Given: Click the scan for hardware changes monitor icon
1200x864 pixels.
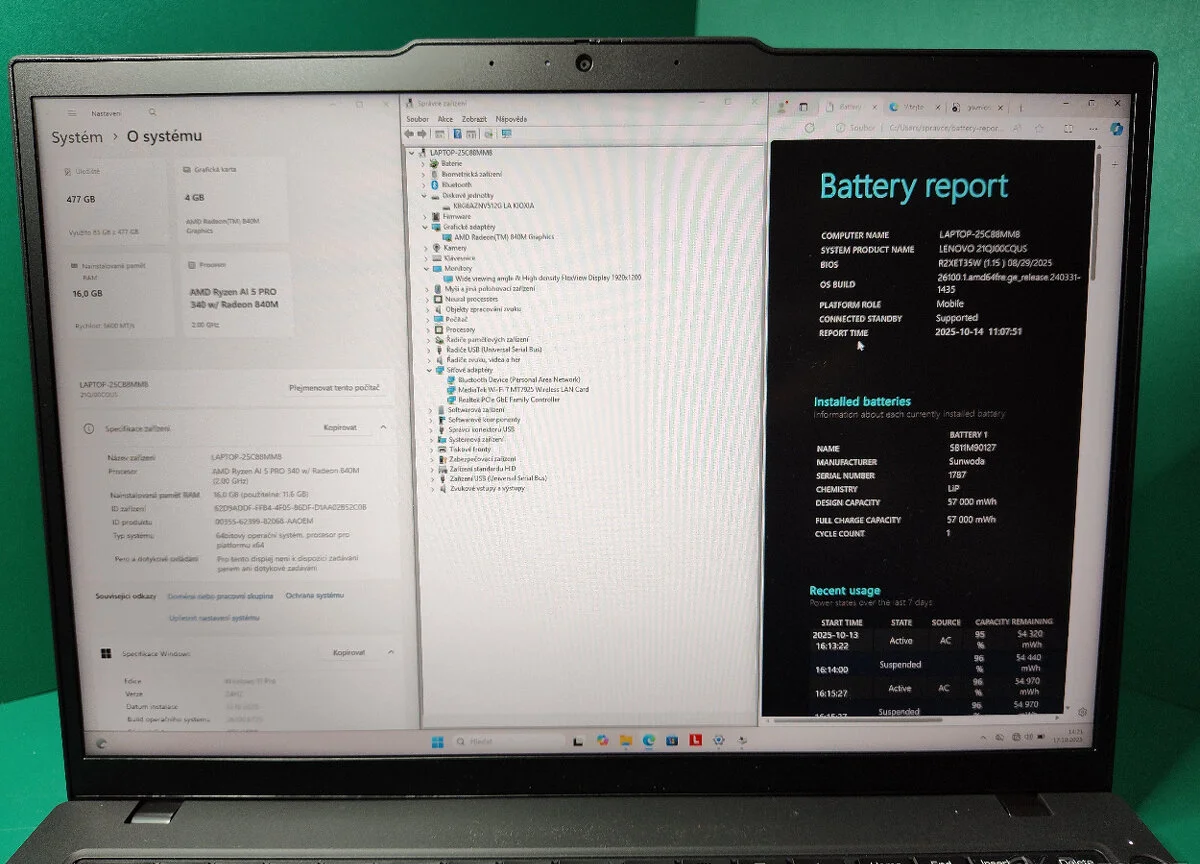Looking at the screenshot, I should pyautogui.click(x=507, y=134).
